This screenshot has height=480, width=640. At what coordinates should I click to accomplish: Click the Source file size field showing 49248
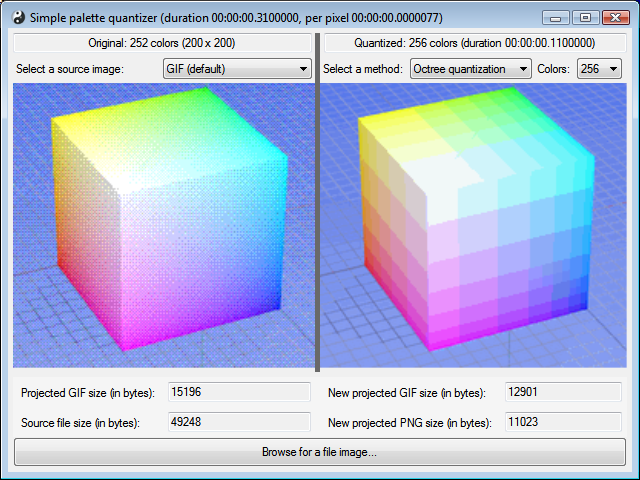coord(239,422)
